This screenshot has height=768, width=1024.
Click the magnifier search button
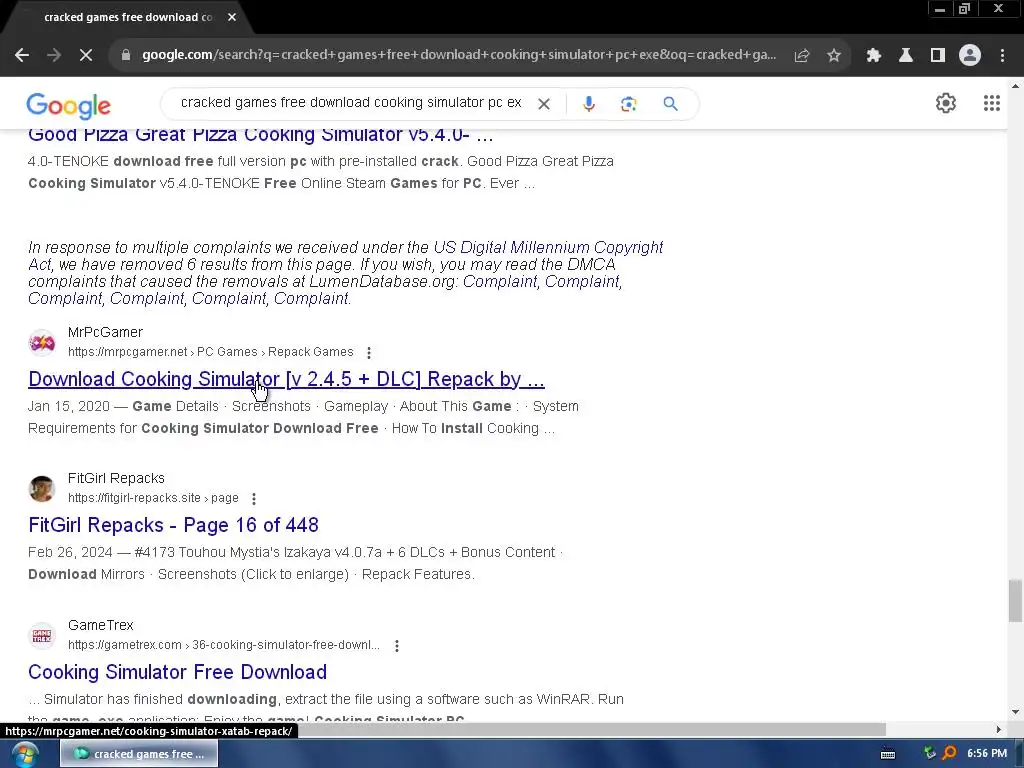click(670, 104)
